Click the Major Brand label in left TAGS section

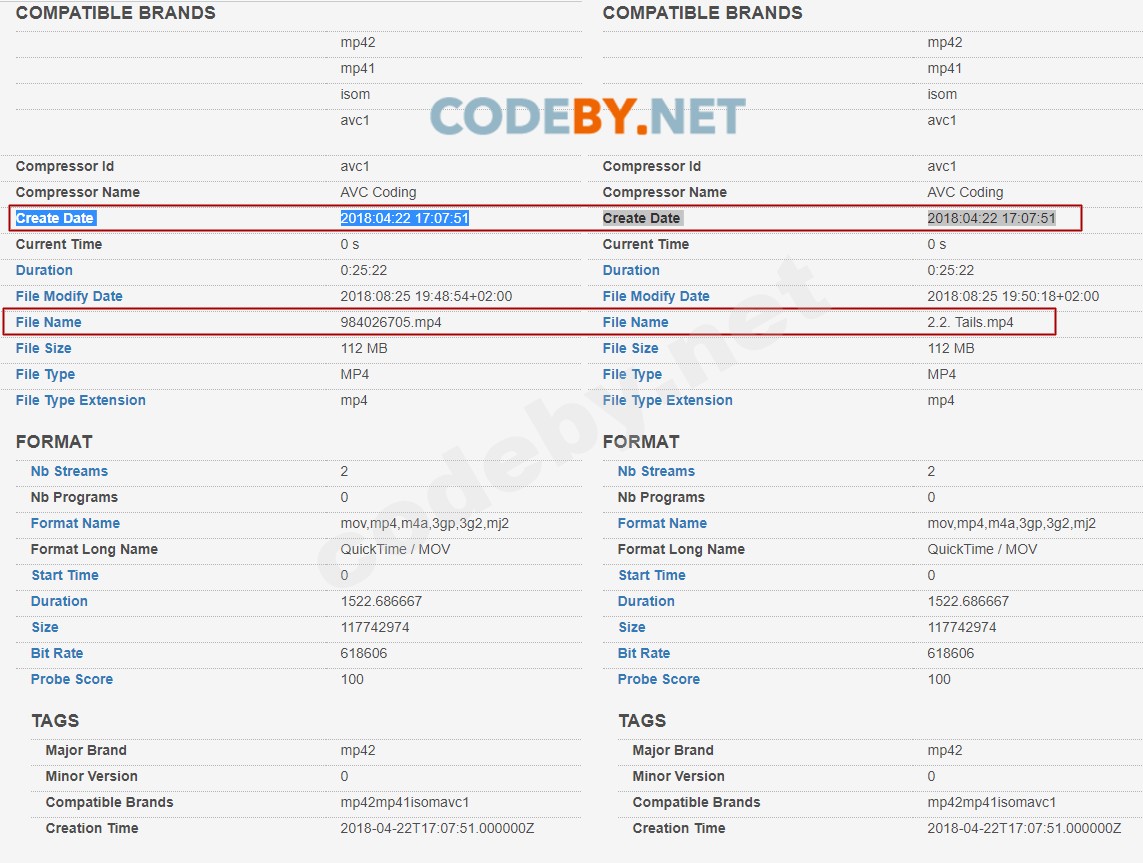(86, 751)
